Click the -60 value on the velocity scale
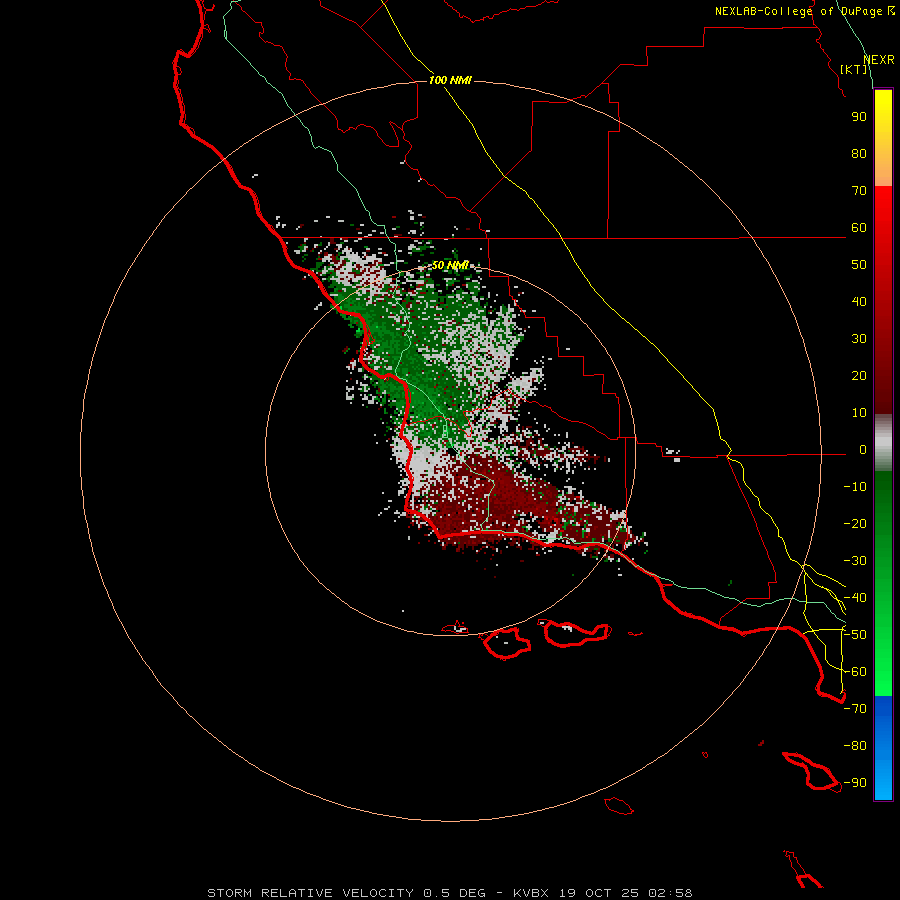Viewport: 900px width, 900px height. coord(855,672)
